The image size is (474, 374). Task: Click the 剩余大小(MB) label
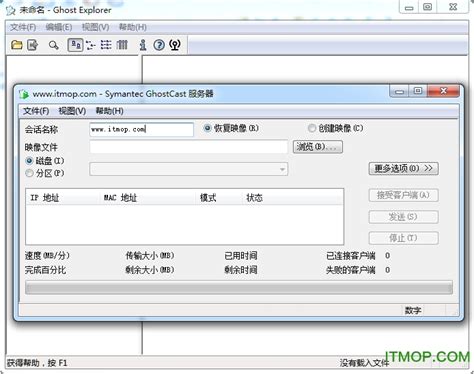coord(150,270)
